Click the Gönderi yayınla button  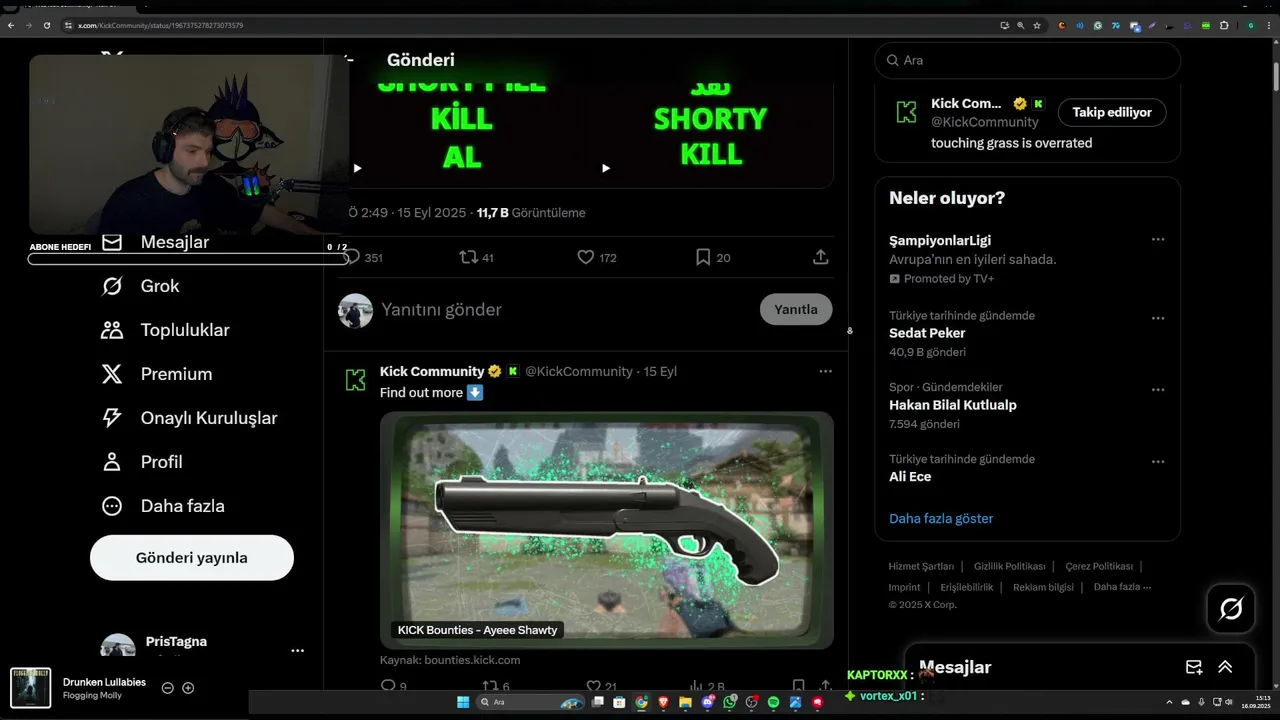192,558
